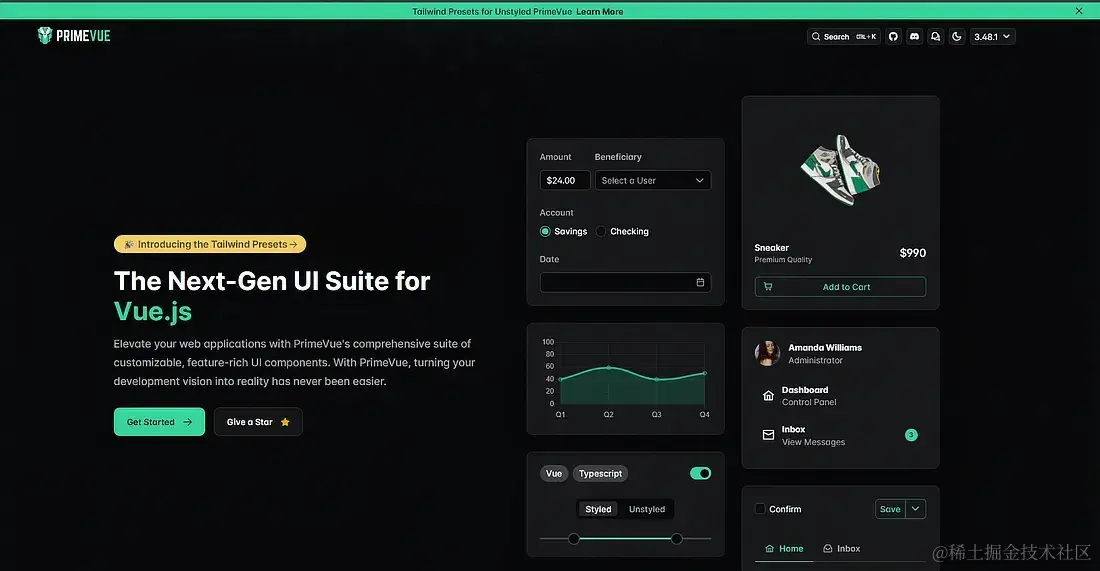Click the Q2 data point on chart
1100x571 pixels.
point(608,368)
